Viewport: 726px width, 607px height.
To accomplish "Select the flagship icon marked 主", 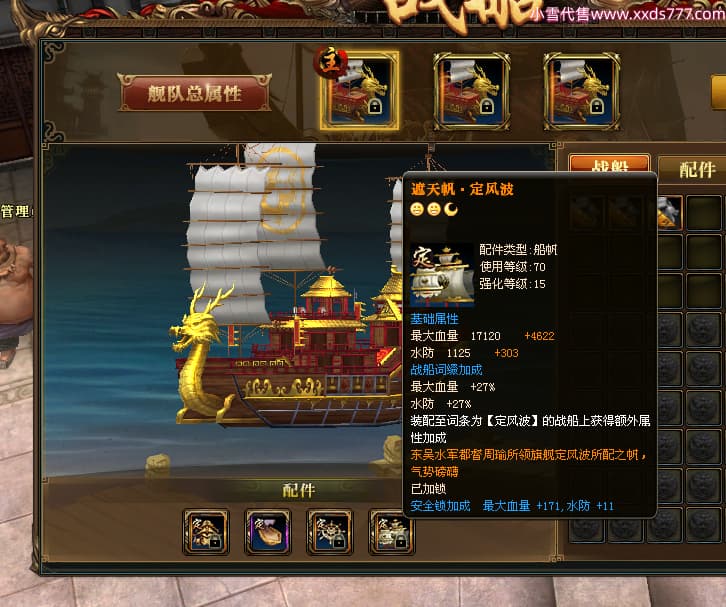I will coord(359,91).
